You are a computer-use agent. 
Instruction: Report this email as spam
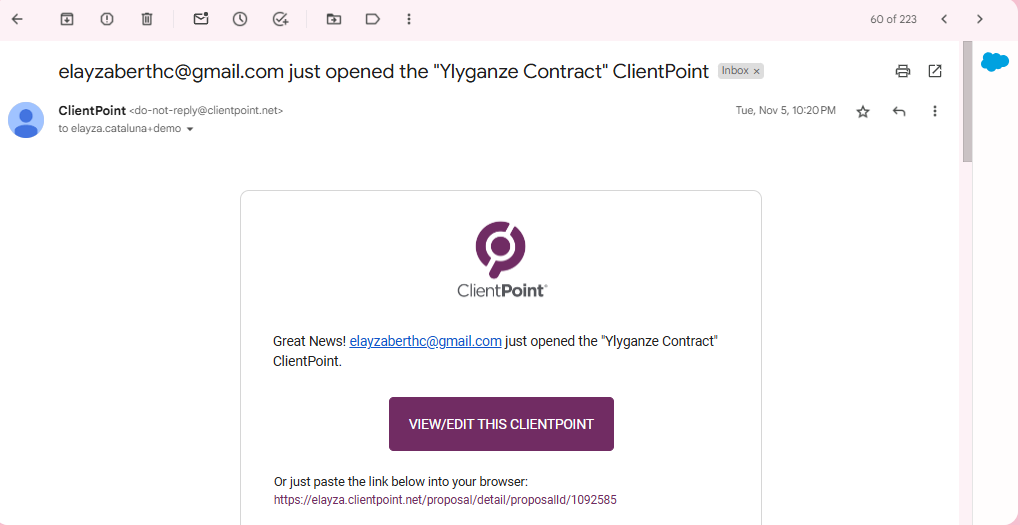point(107,20)
